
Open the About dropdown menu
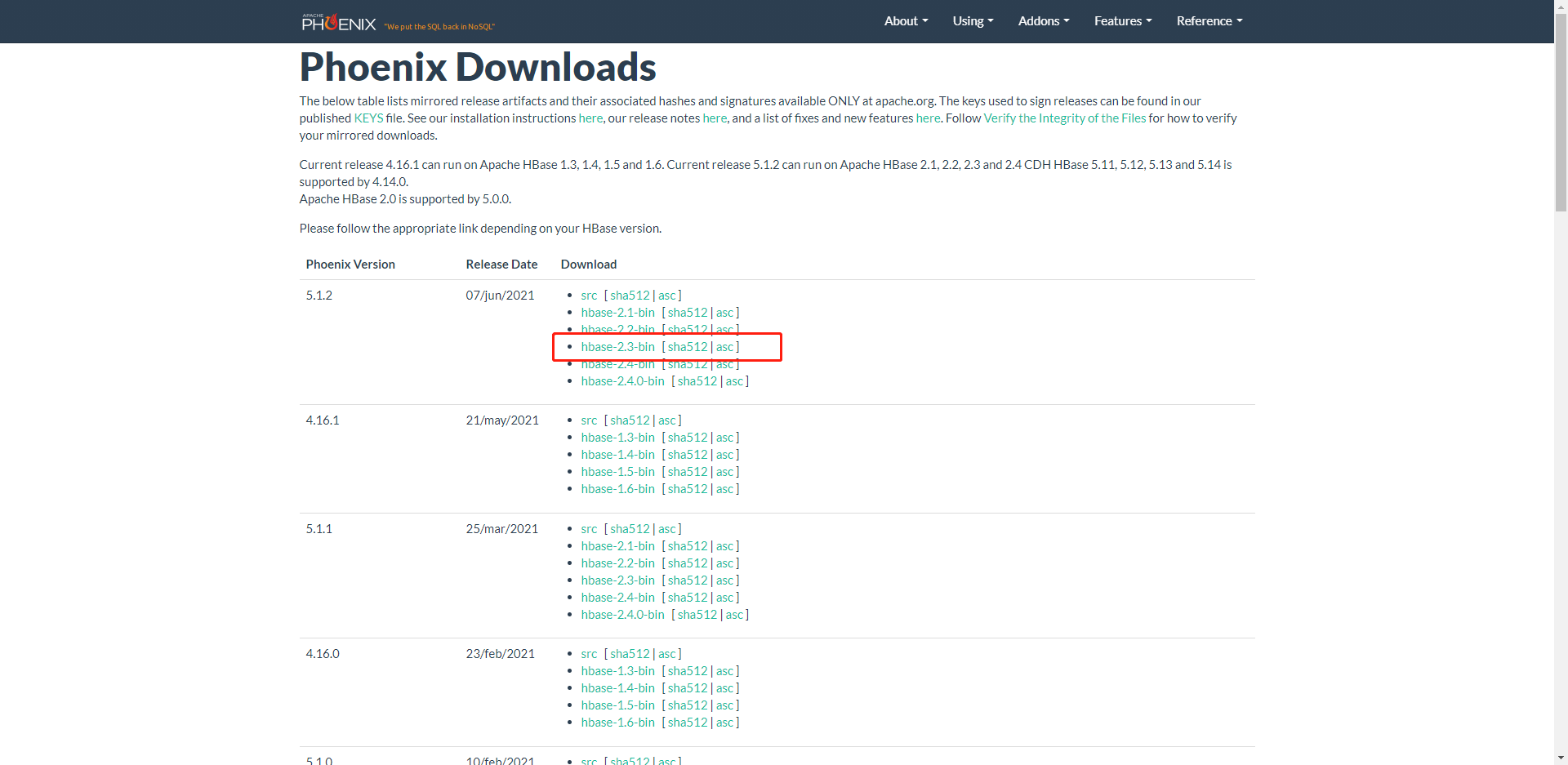coord(906,21)
